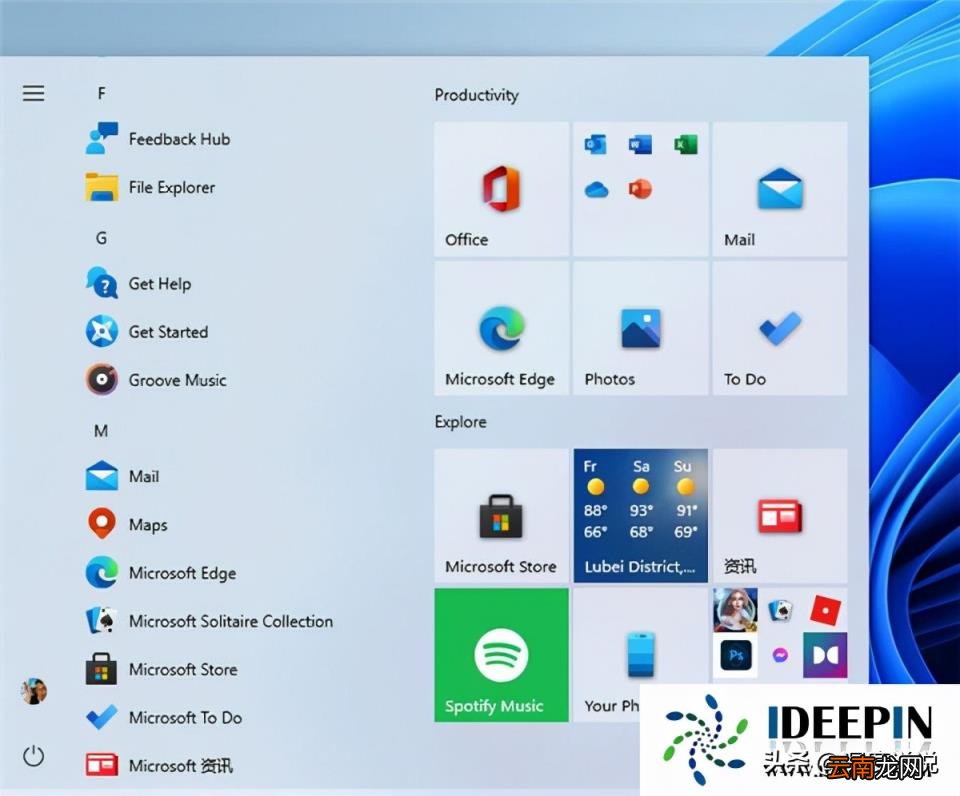
Task: Launch File Explorer from the app list
Action: 151,187
